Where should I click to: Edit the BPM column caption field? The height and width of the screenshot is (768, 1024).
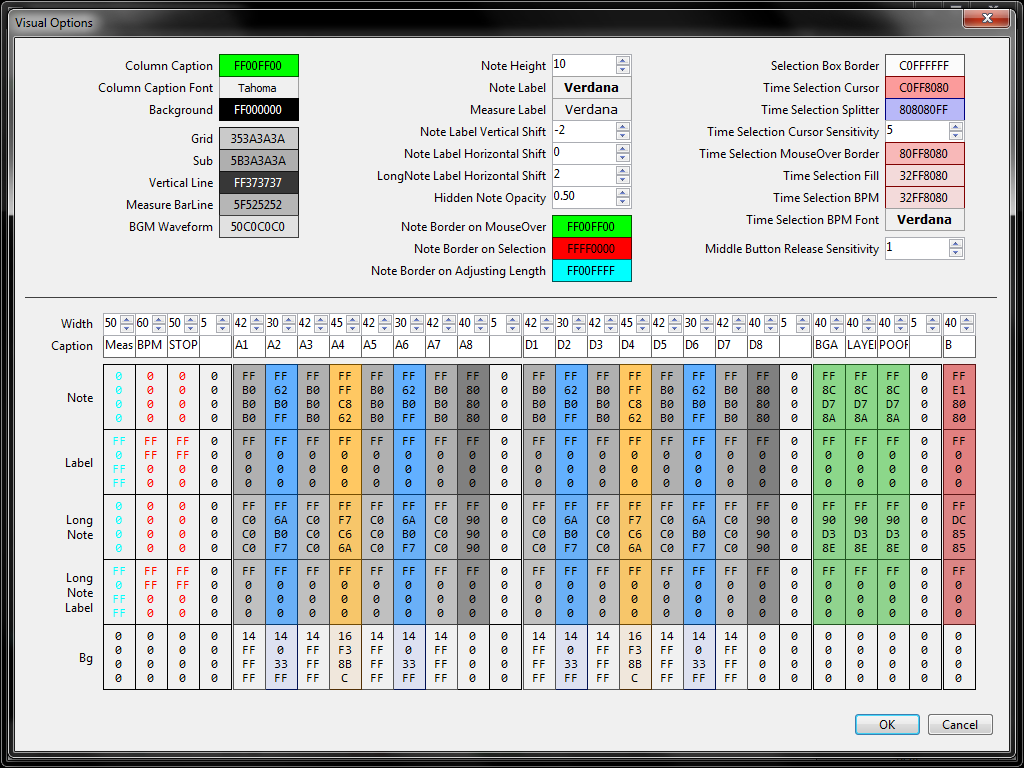coord(150,346)
